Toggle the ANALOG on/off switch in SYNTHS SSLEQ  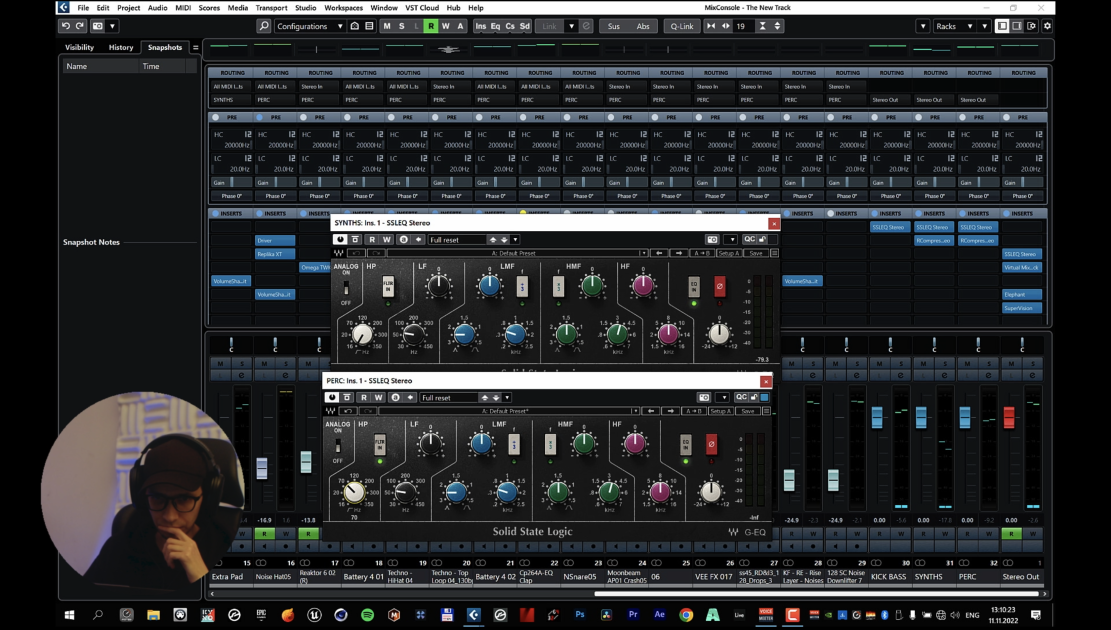coord(346,288)
